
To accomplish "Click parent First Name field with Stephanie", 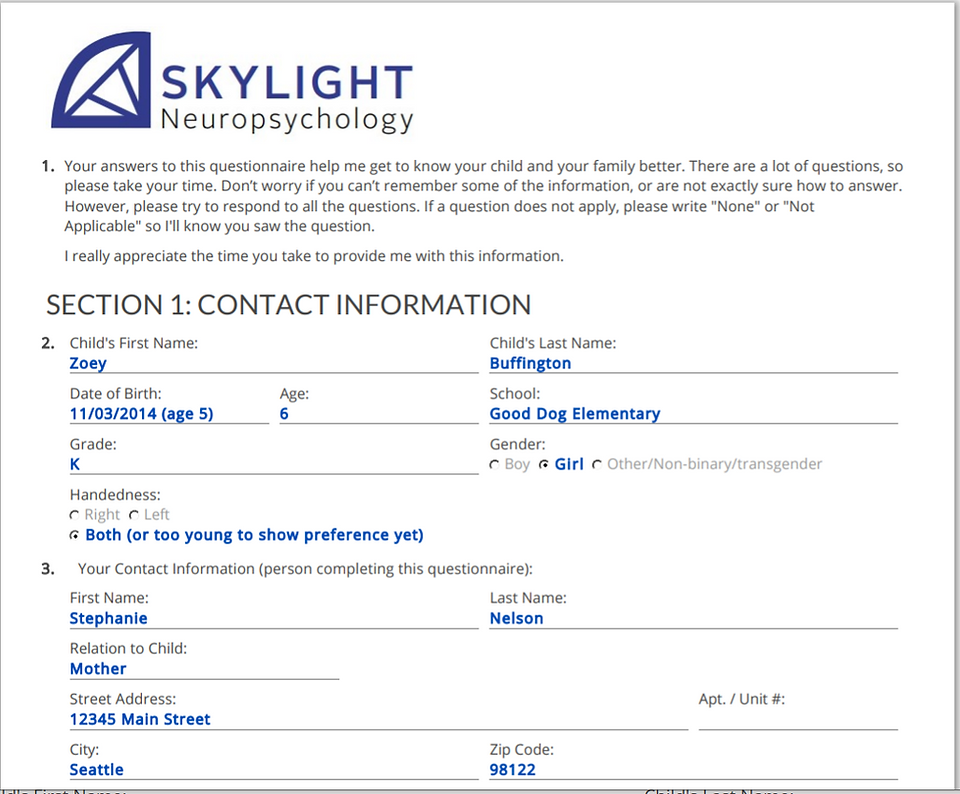I will pos(274,619).
